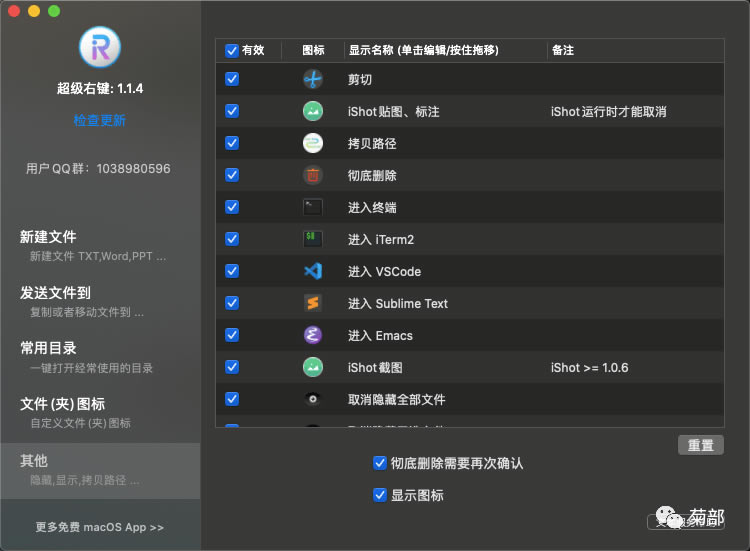The height and width of the screenshot is (551, 750).
Task: Toggle the 进入终端 checkbox
Action: pyautogui.click(x=232, y=208)
